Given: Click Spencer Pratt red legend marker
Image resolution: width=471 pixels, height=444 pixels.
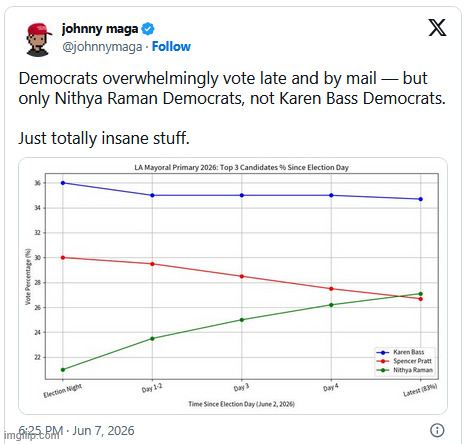Looking at the screenshot, I should [383, 361].
